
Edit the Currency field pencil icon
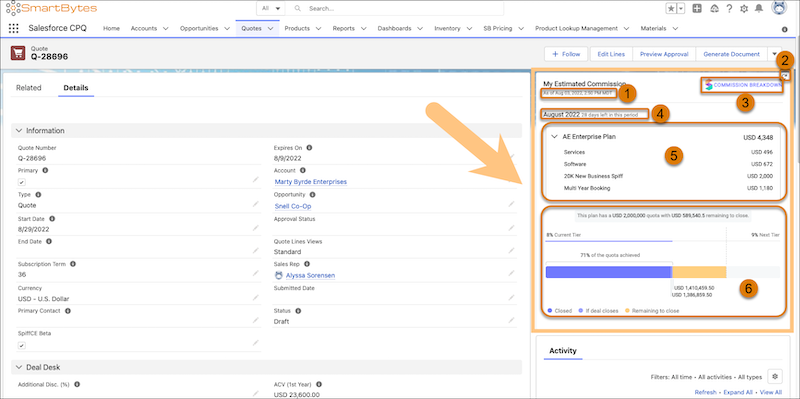(256, 297)
